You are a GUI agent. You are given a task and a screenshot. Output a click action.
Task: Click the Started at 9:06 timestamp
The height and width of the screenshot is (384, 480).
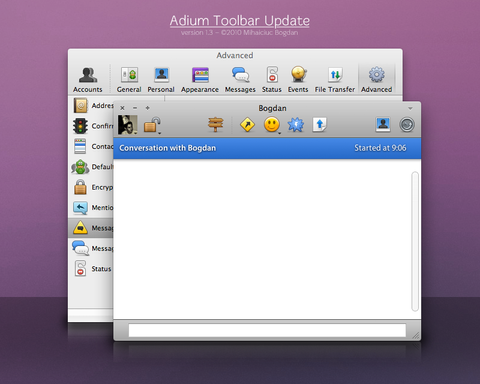point(380,148)
